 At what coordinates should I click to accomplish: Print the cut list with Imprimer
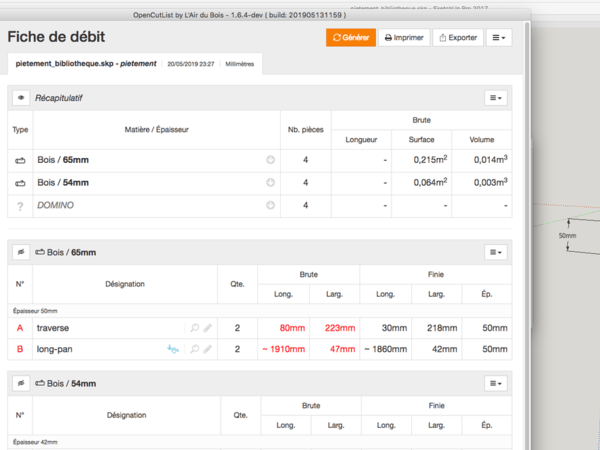tap(403, 38)
